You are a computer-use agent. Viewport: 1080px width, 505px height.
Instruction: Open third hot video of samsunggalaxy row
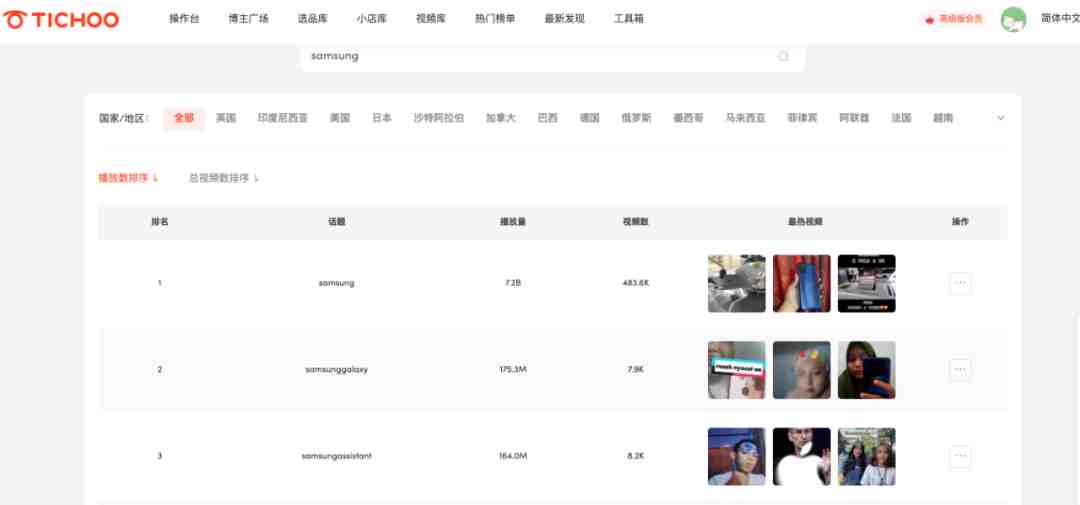pyautogui.click(x=866, y=370)
